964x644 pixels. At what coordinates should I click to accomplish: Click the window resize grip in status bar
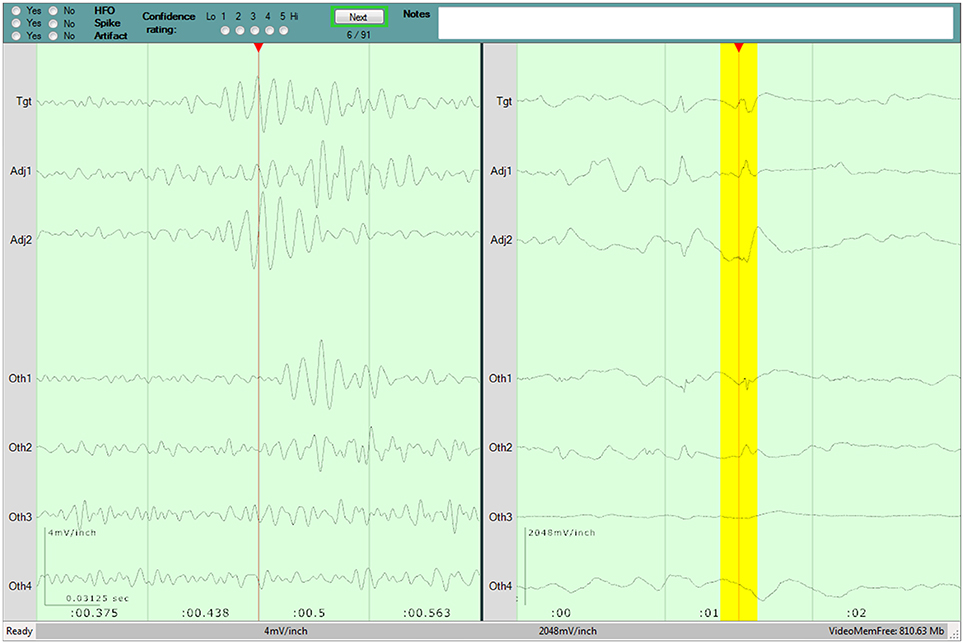[x=955, y=634]
